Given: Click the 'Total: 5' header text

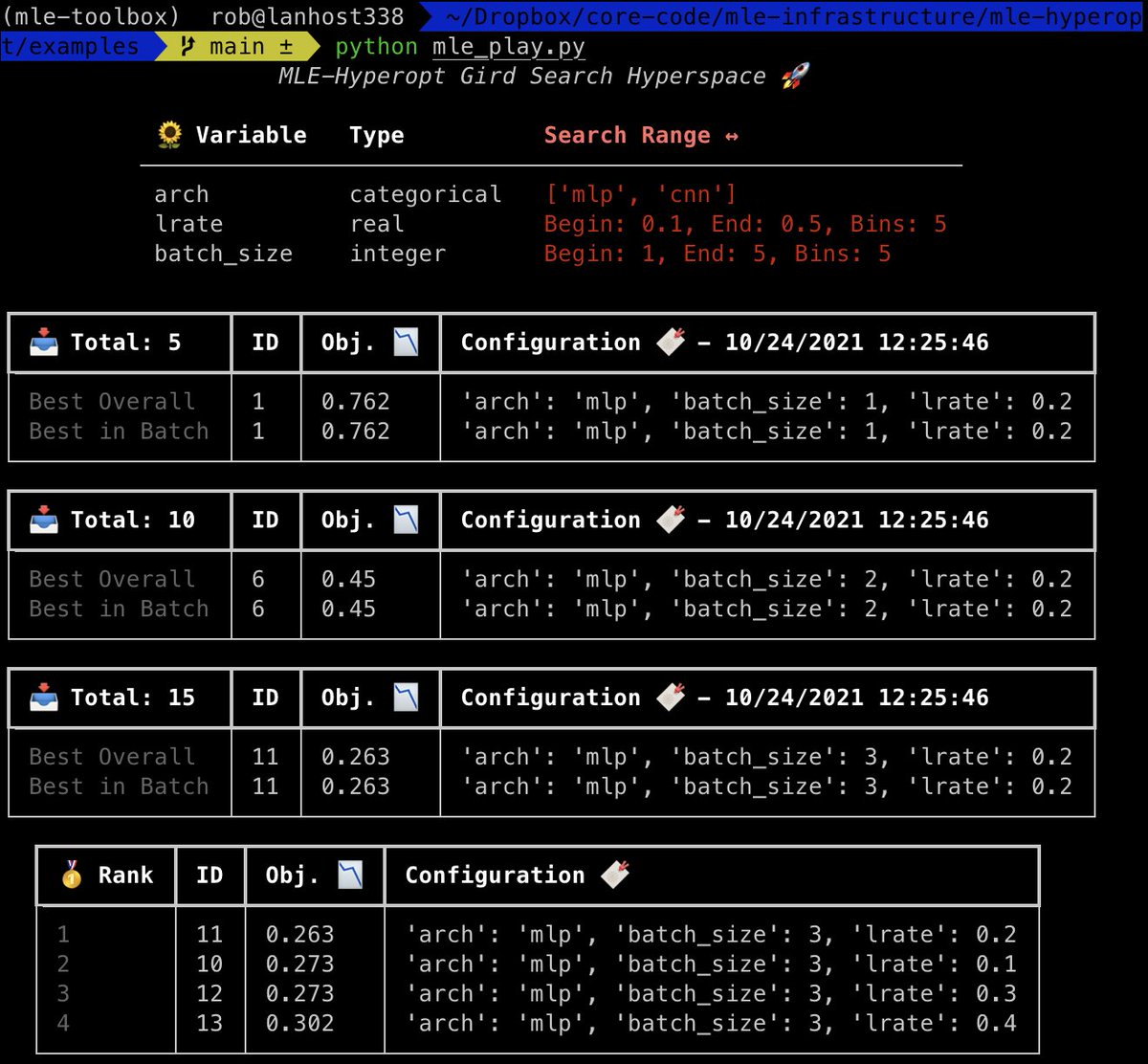Looking at the screenshot, I should pos(125,343).
